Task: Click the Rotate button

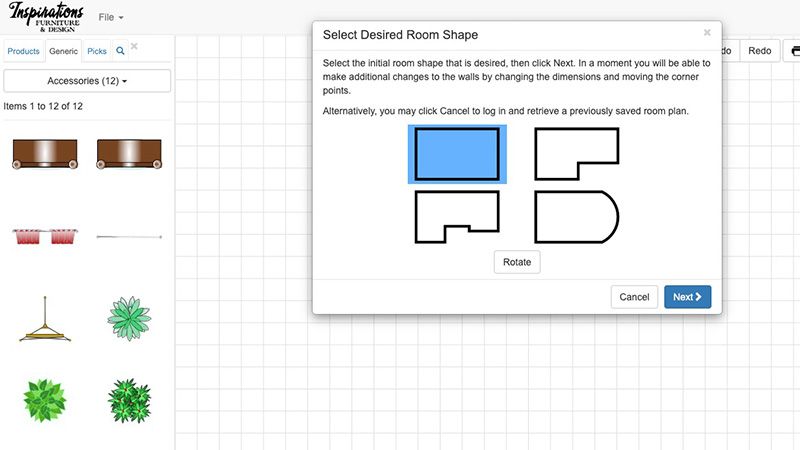Action: coord(517,262)
